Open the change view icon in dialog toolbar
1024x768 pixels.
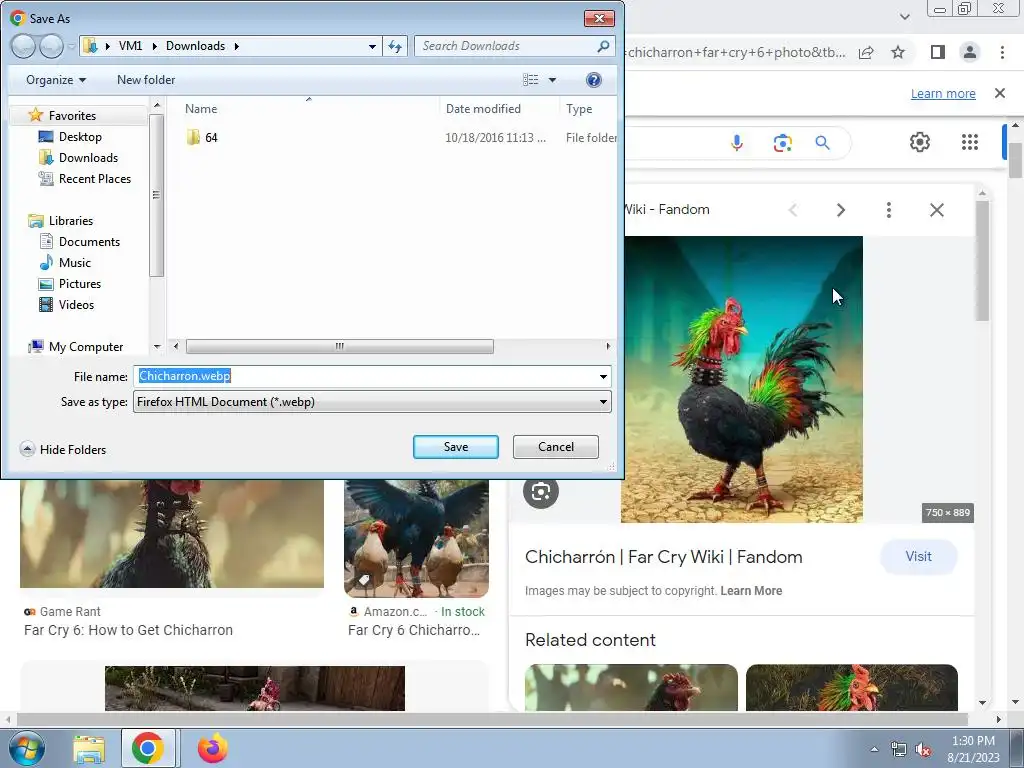pos(530,80)
